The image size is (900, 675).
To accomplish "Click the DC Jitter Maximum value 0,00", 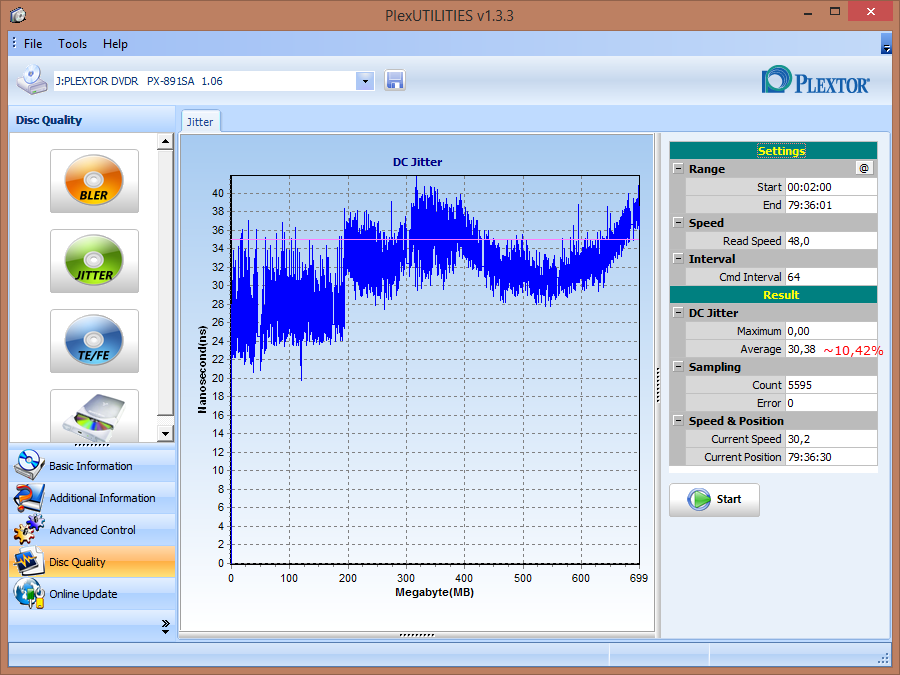I will point(831,331).
